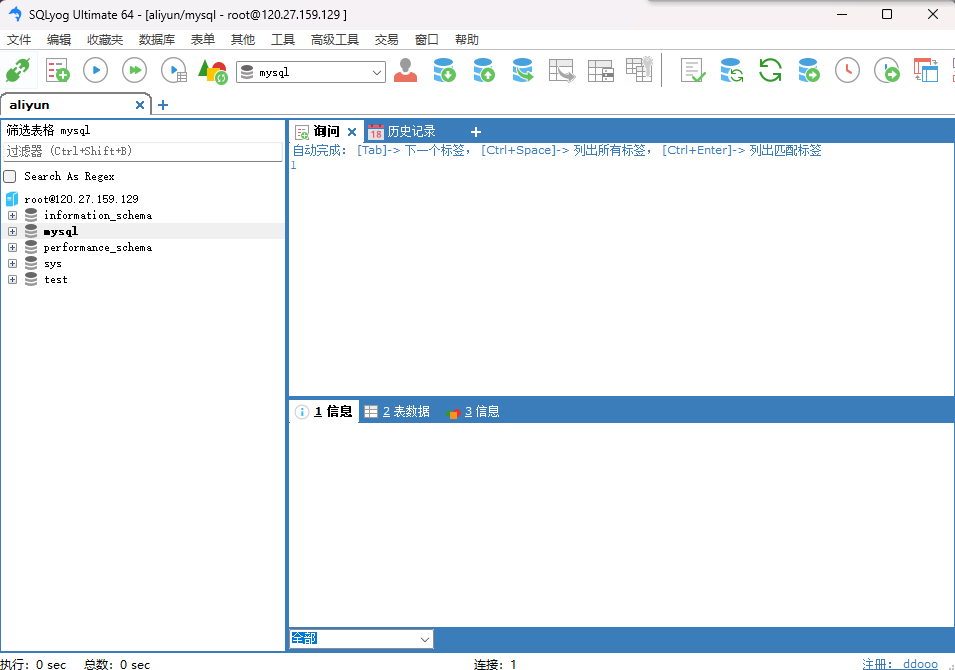The image size is (955, 670).
Task: Select the performance_schema database
Action: point(97,247)
